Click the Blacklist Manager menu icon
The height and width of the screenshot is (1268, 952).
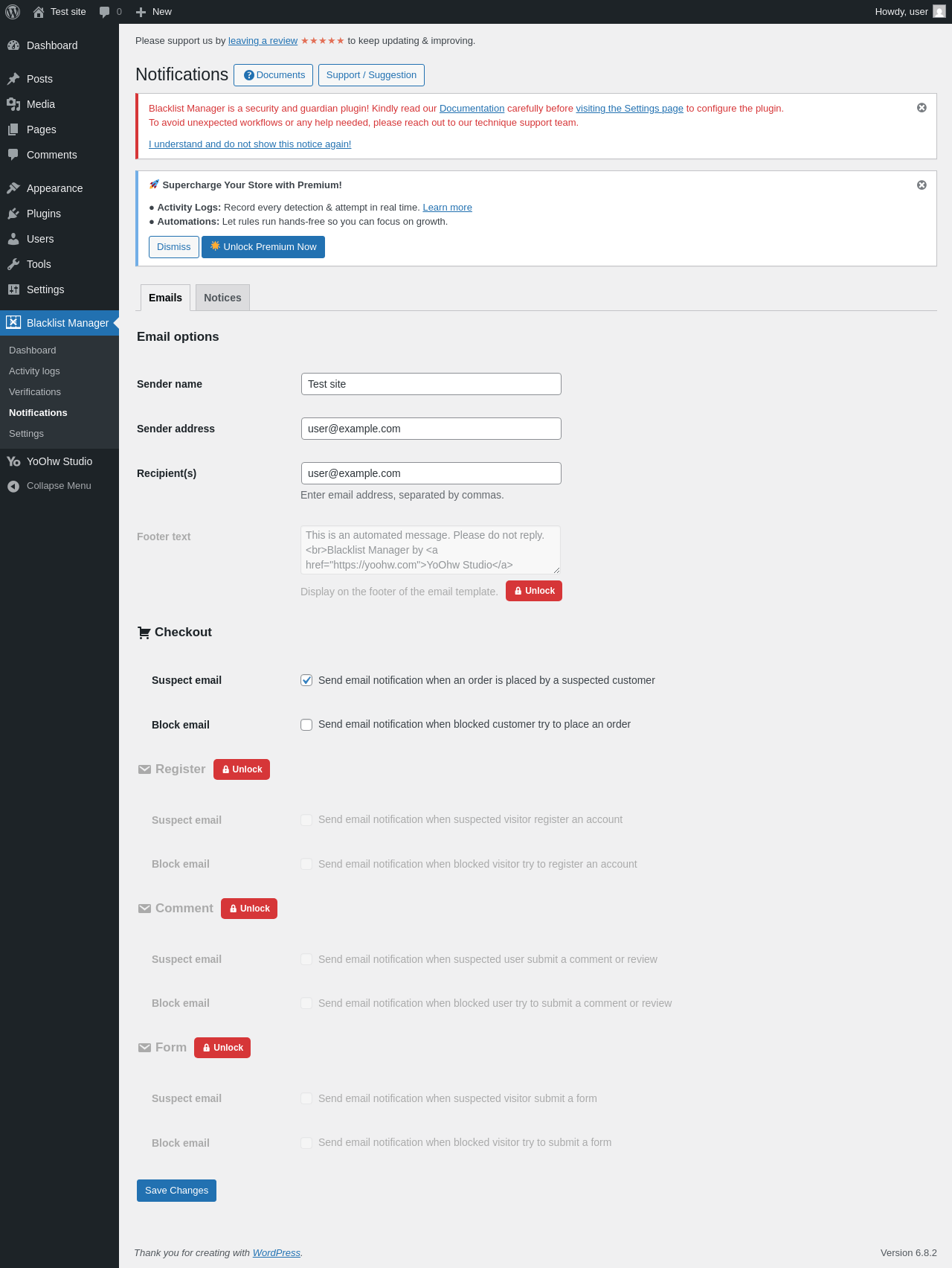(x=13, y=322)
